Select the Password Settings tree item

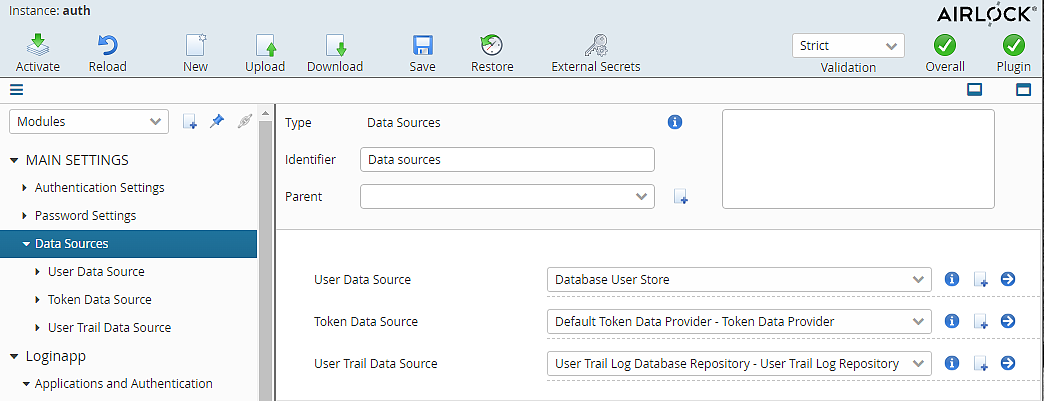pos(85,216)
